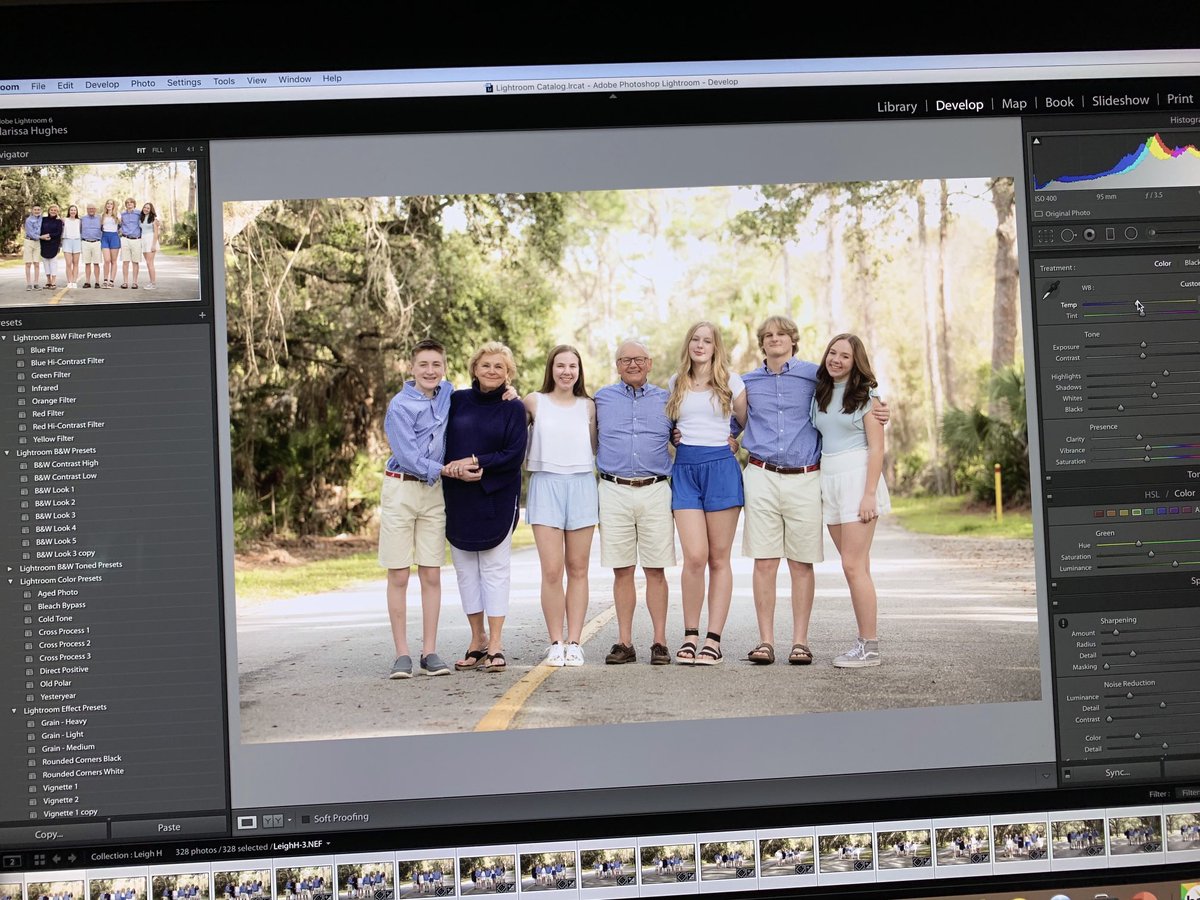Image resolution: width=1200 pixels, height=900 pixels.
Task: Adjust the Exposure slider
Action: click(x=1142, y=345)
